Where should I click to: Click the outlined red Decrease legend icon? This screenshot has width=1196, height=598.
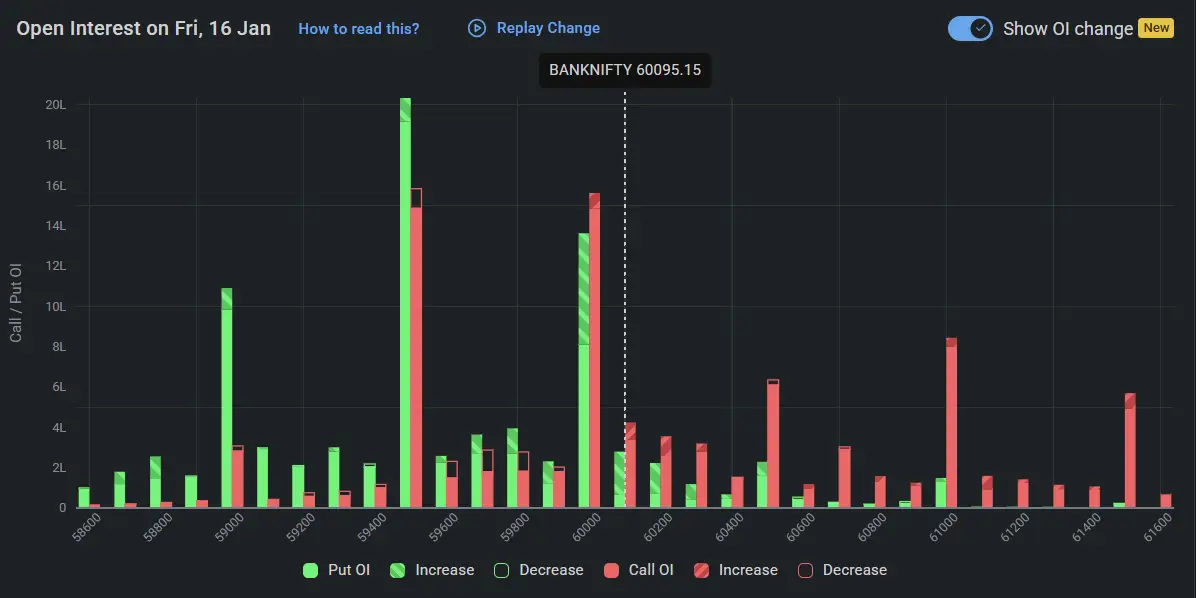coord(808,569)
